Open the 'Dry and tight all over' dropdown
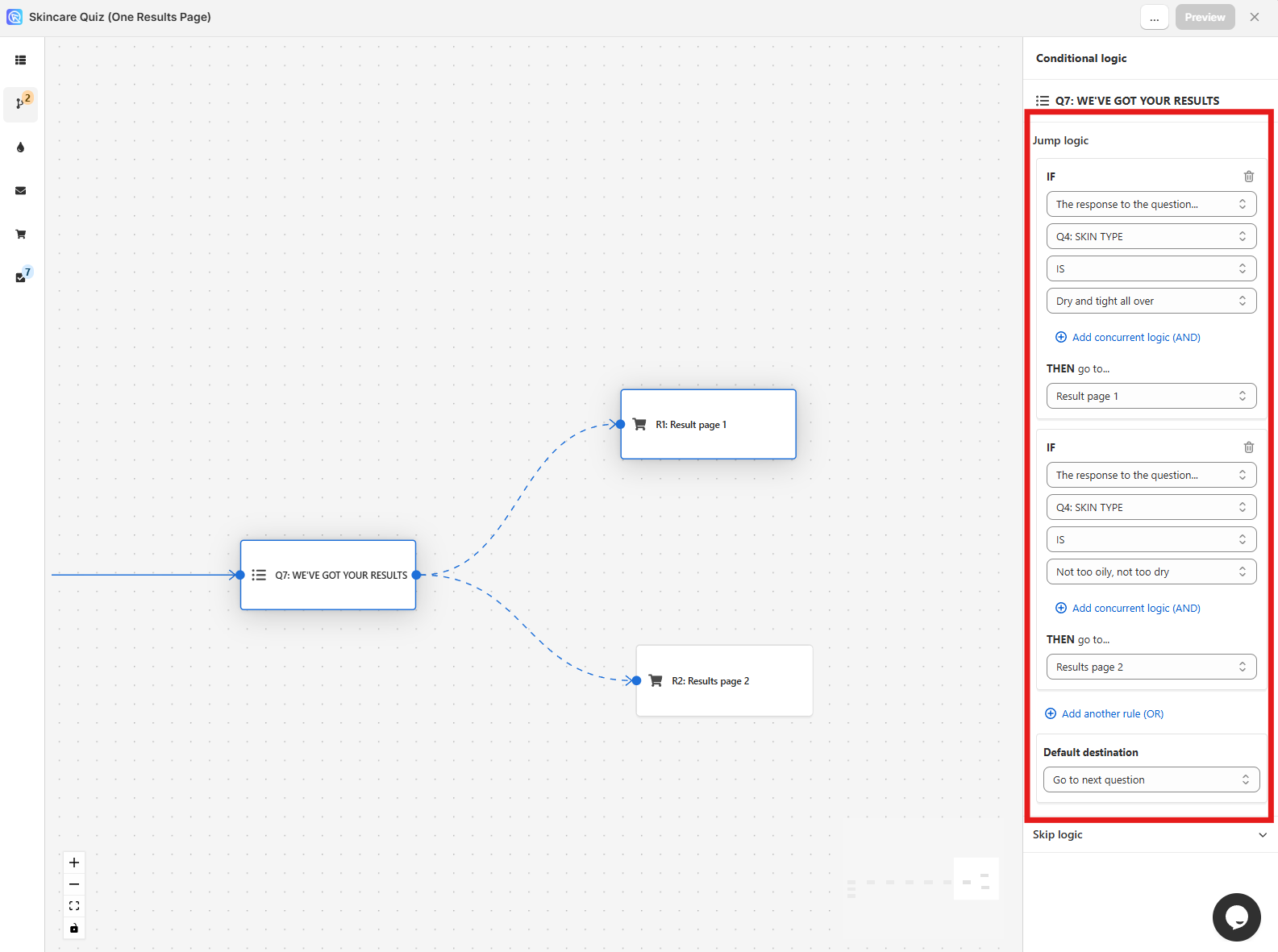1278x952 pixels. 1151,301
